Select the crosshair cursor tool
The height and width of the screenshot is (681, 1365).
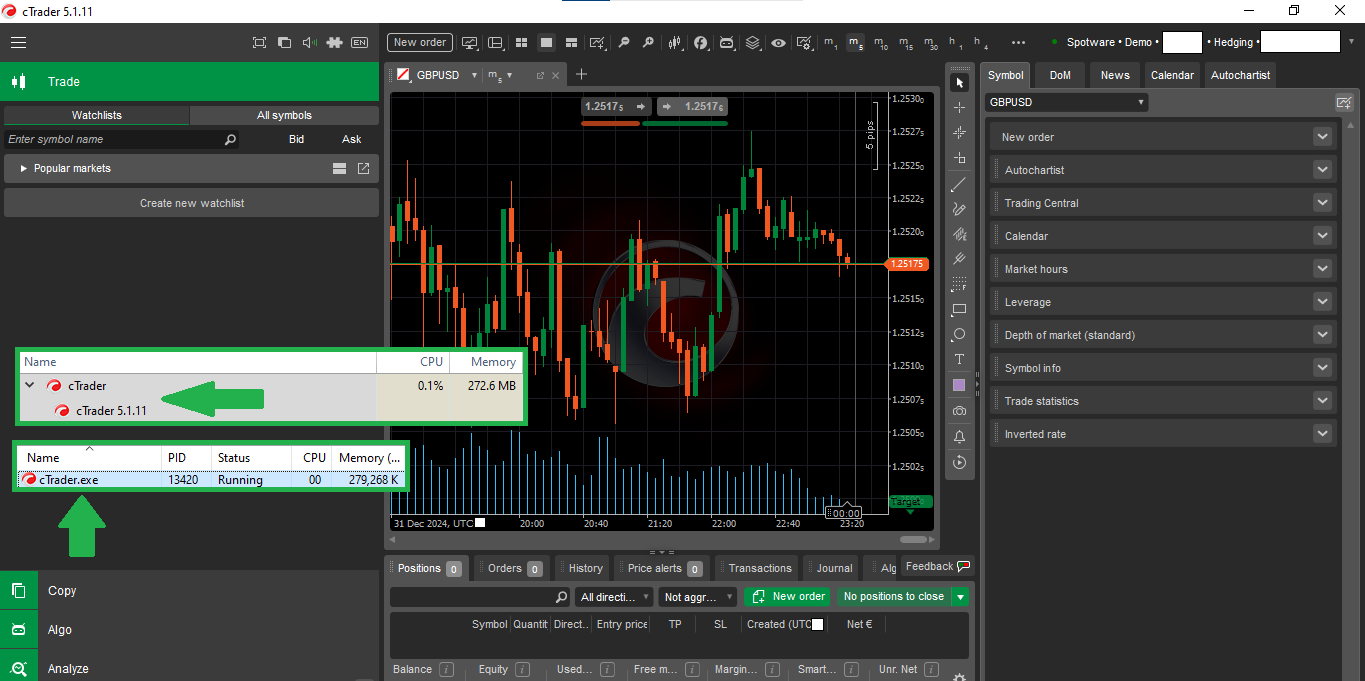960,107
